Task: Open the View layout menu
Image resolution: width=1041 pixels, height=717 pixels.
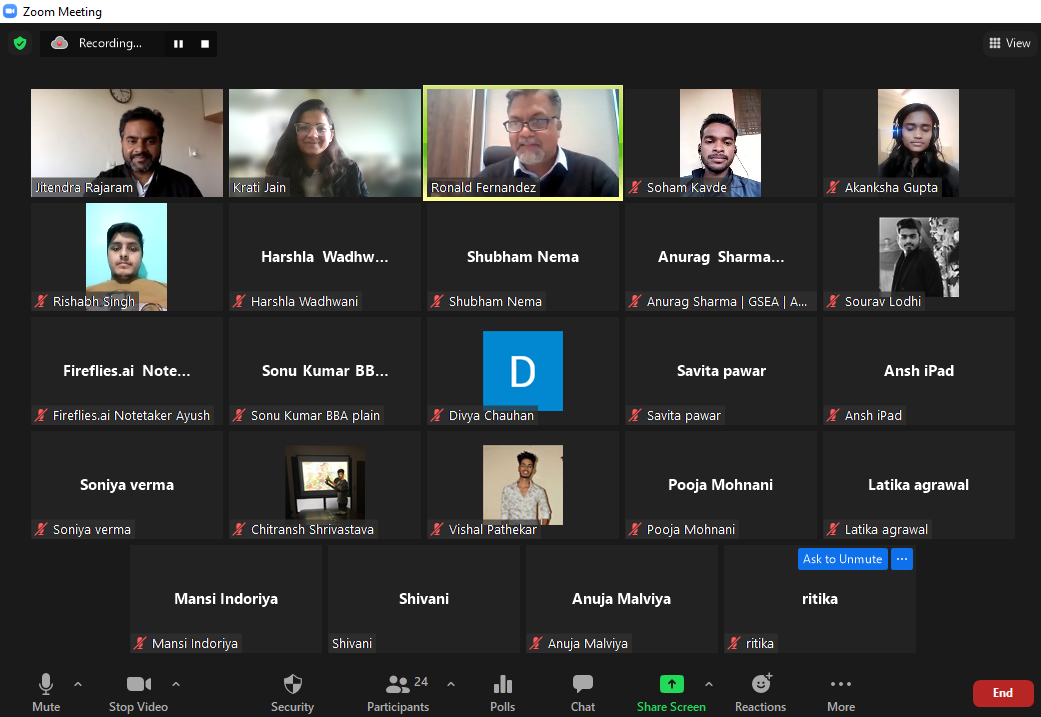Action: 1009,43
